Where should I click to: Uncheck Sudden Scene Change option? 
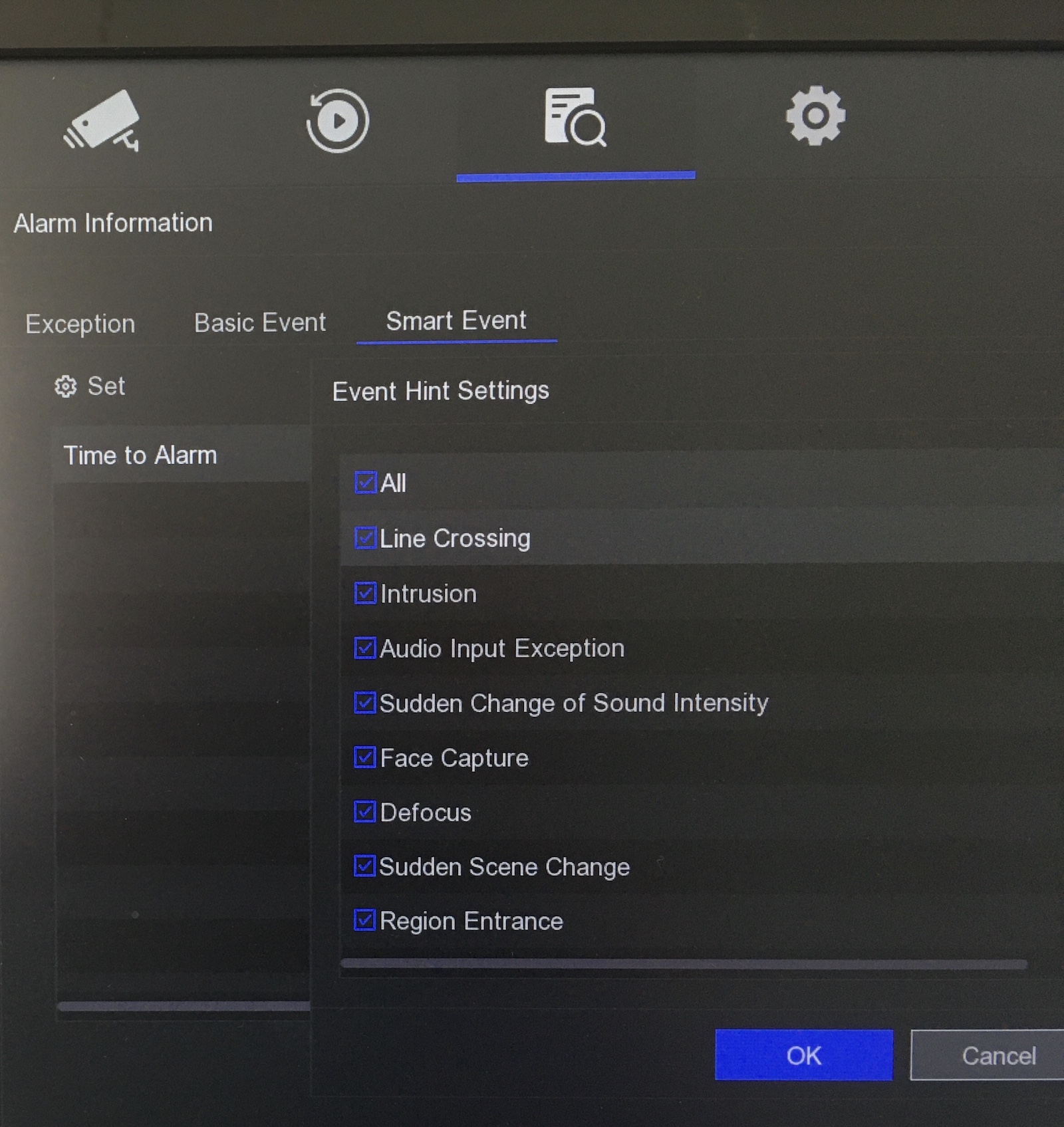364,866
